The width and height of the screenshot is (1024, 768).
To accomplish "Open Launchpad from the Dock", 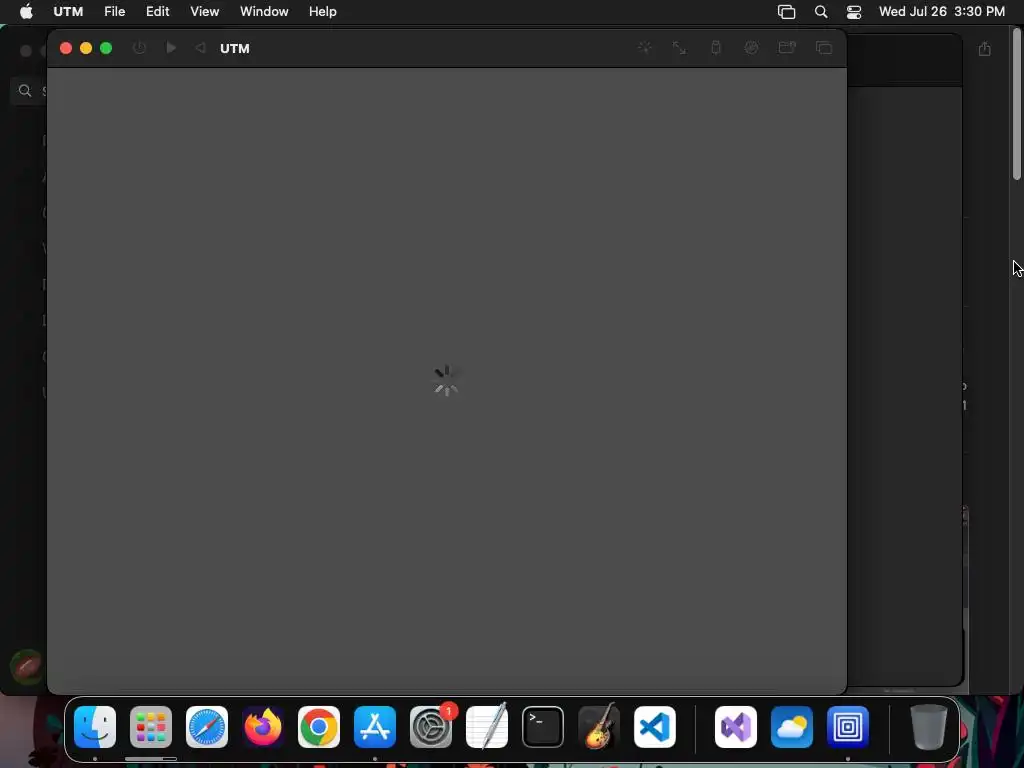I will [x=151, y=727].
